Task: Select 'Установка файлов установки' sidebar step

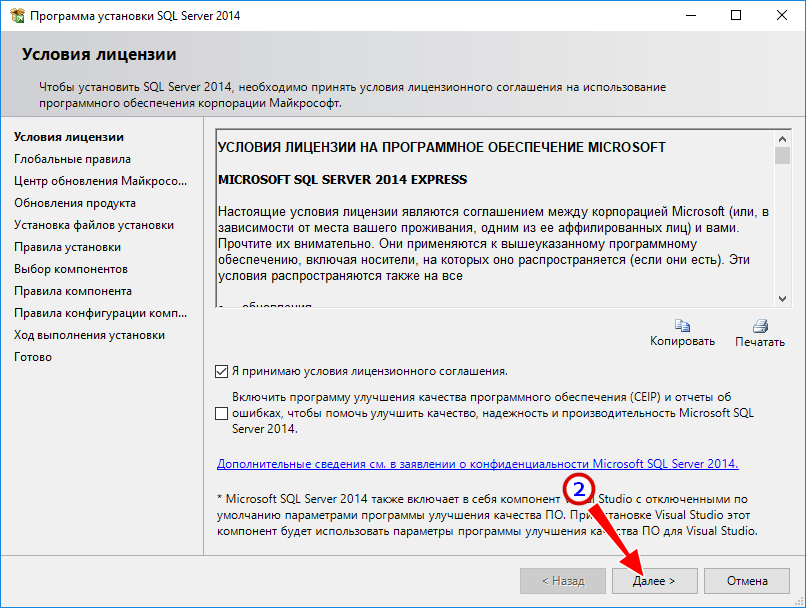Action: pos(94,225)
